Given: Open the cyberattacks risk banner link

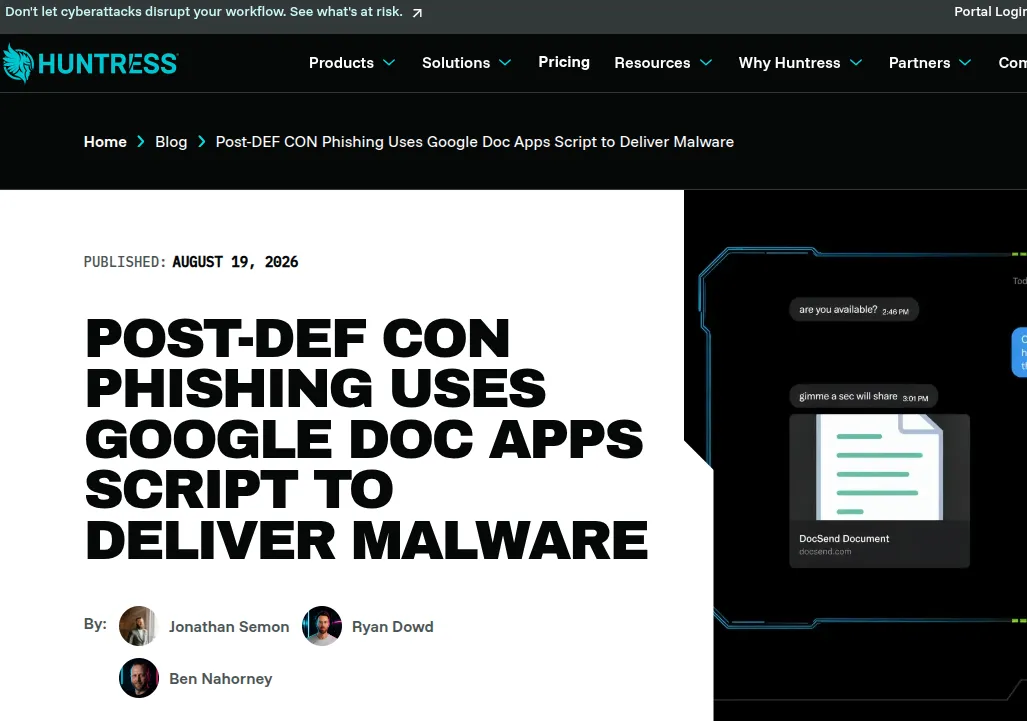Looking at the screenshot, I should coord(204,12).
